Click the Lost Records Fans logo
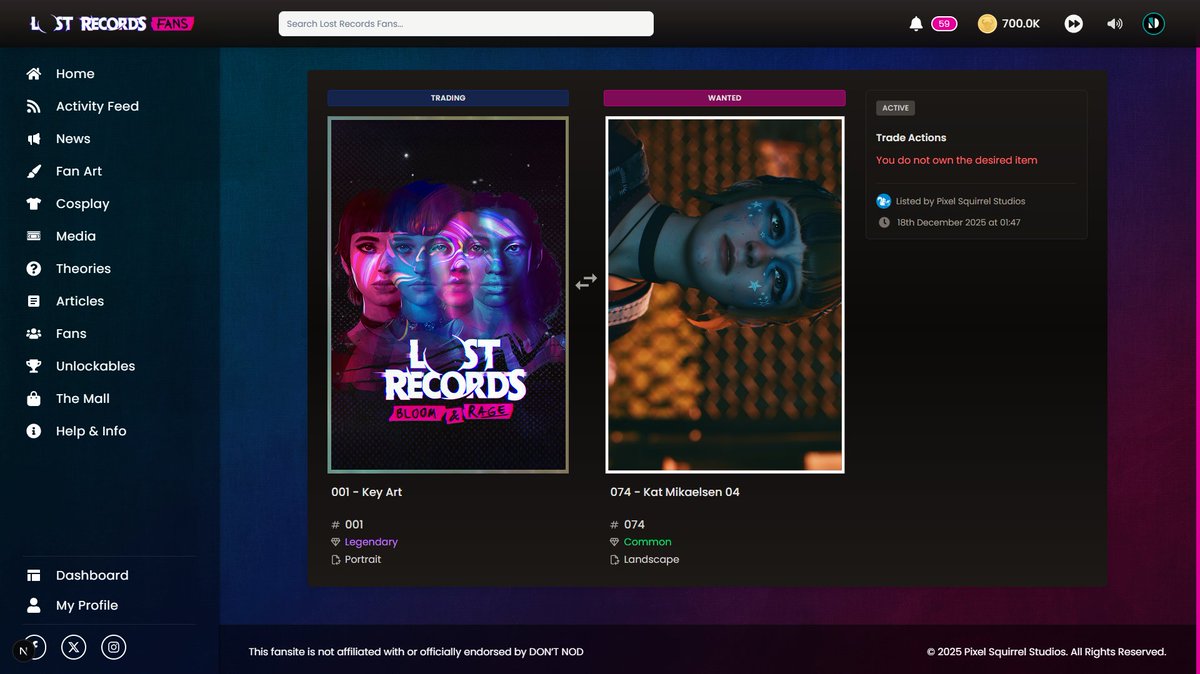The image size is (1200, 674). pos(112,24)
